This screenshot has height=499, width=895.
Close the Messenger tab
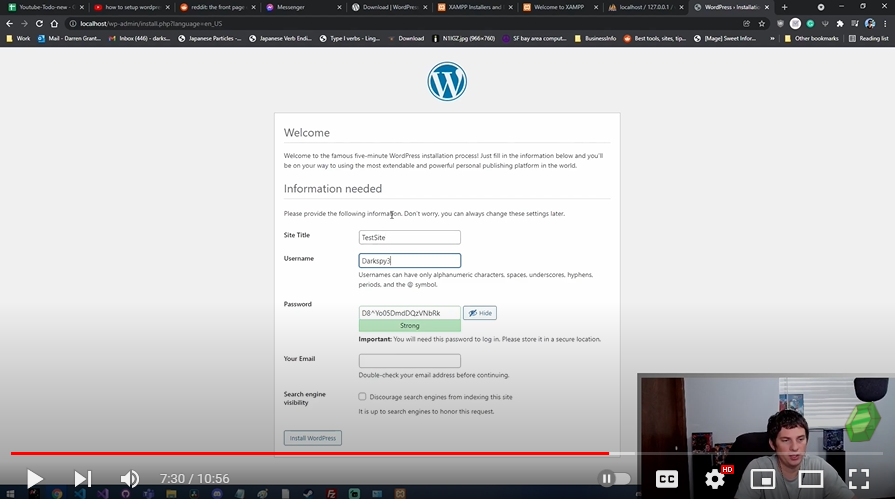(x=339, y=7)
